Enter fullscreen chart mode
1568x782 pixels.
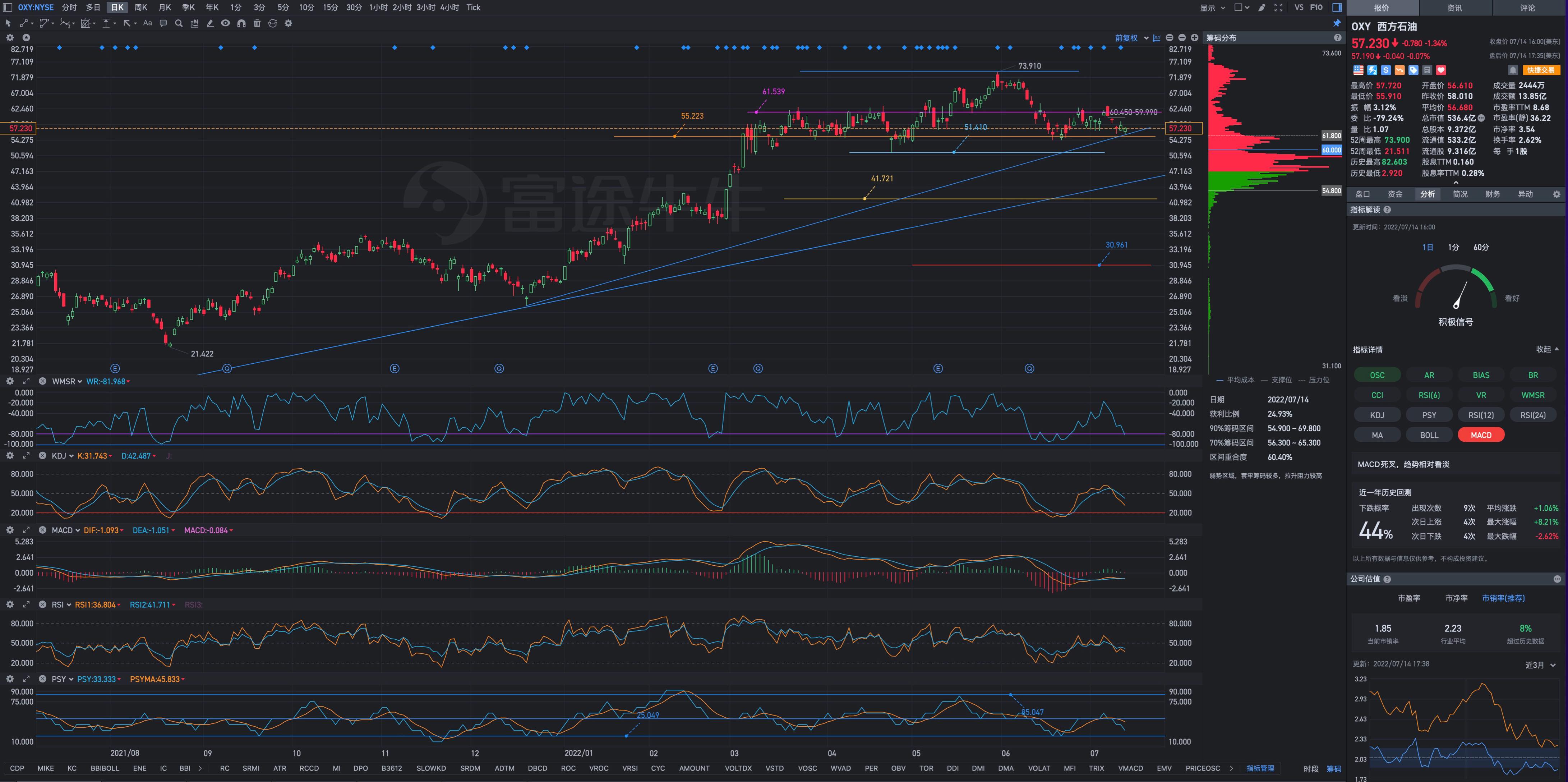[1278, 7]
